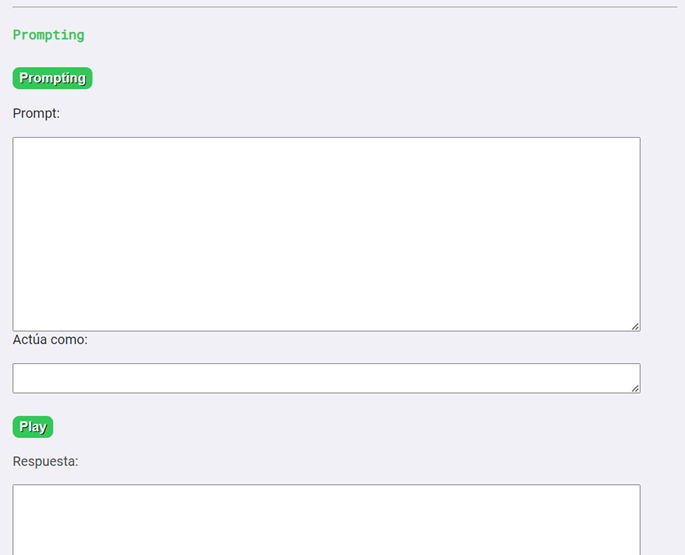Focus the large Prompt text area

326,234
